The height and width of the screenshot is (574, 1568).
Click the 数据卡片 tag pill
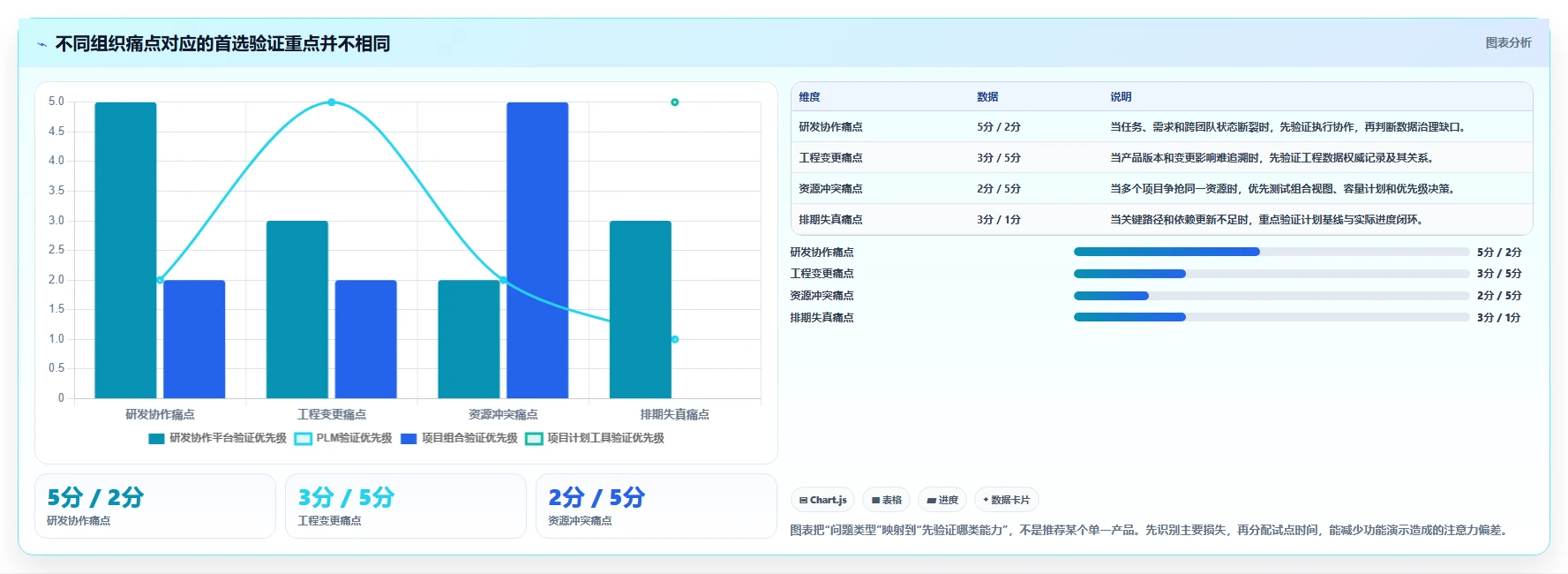(1006, 500)
